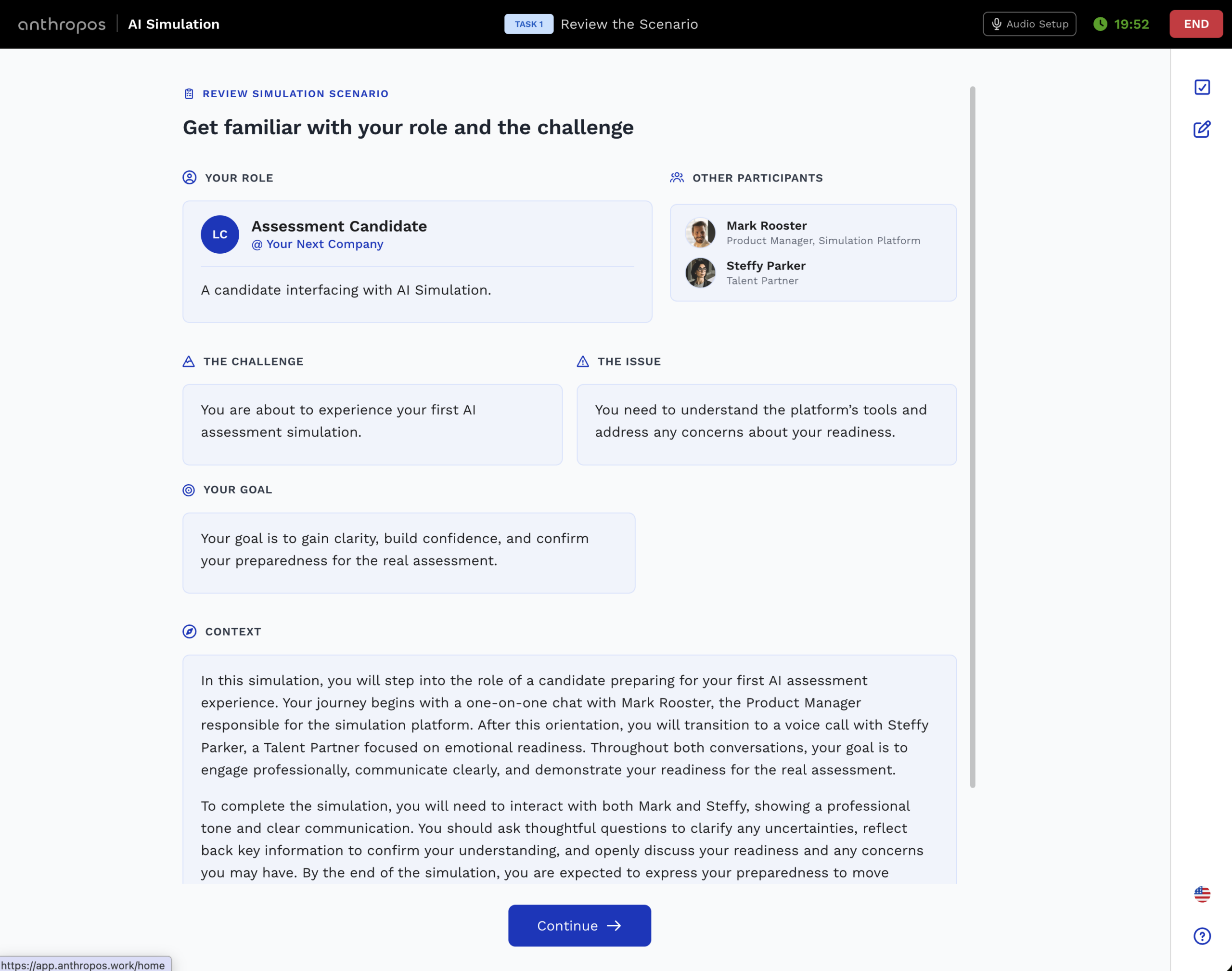Click The Challenge triangle icon
Screen dimensions: 1232x971
[x=189, y=361]
